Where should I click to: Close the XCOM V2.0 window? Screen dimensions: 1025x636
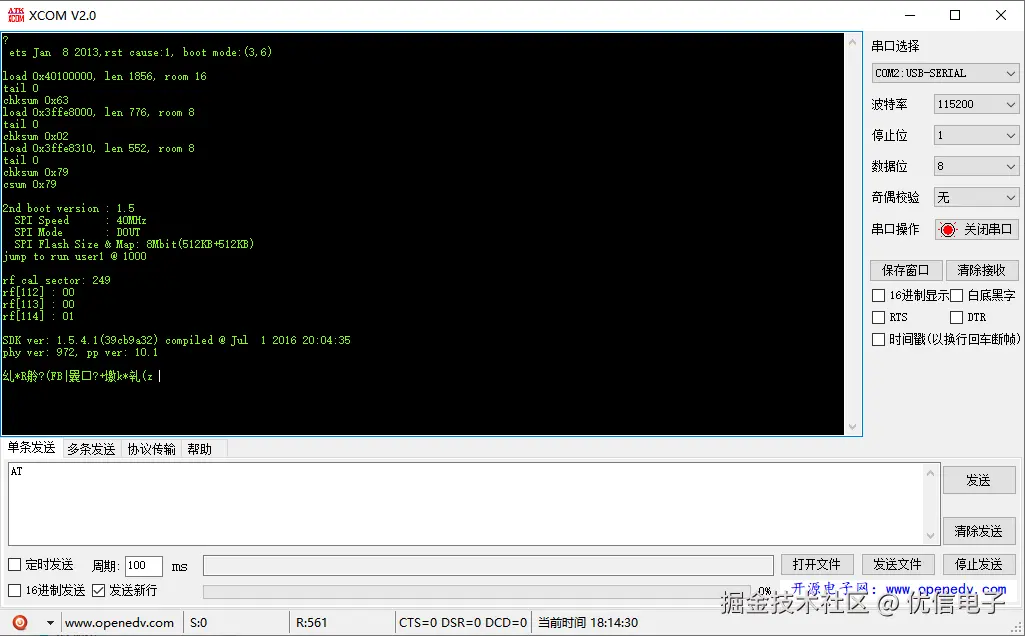pos(1001,15)
